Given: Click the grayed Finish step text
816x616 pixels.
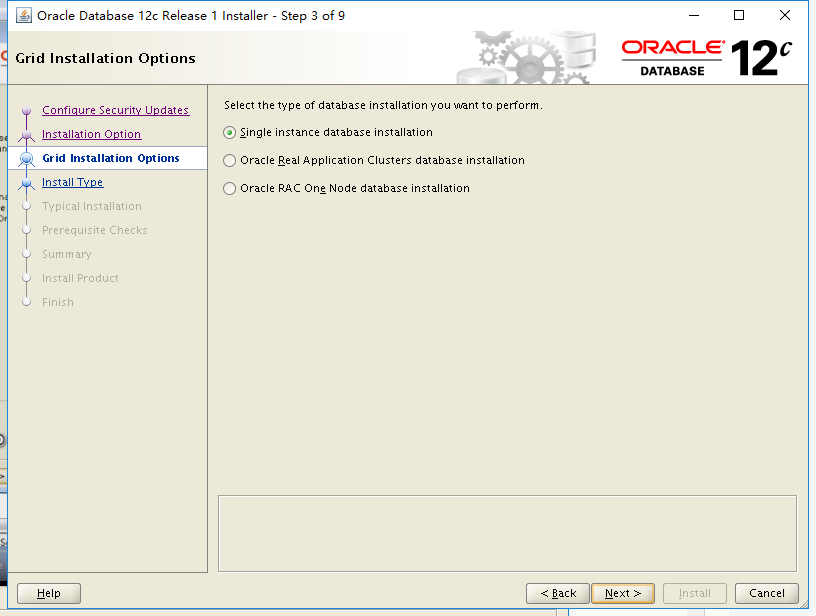Looking at the screenshot, I should [x=58, y=302].
